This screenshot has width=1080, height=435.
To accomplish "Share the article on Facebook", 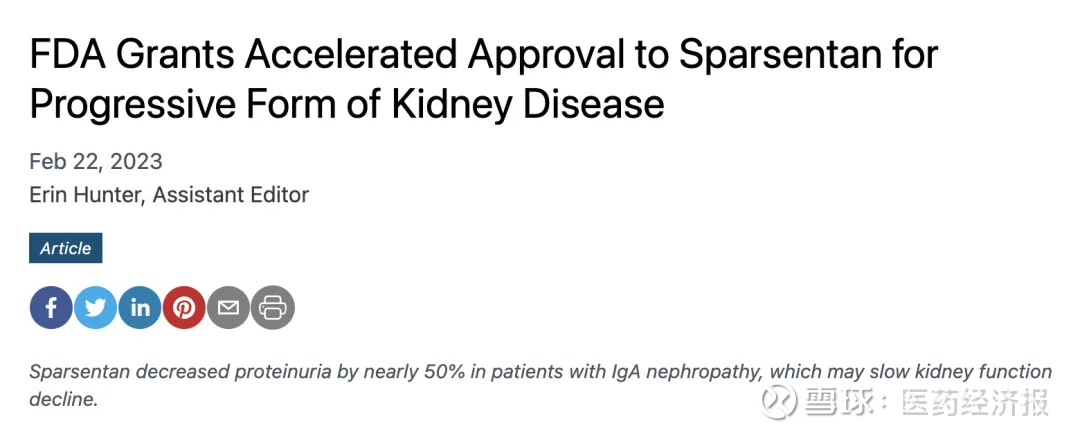I will [x=51, y=308].
